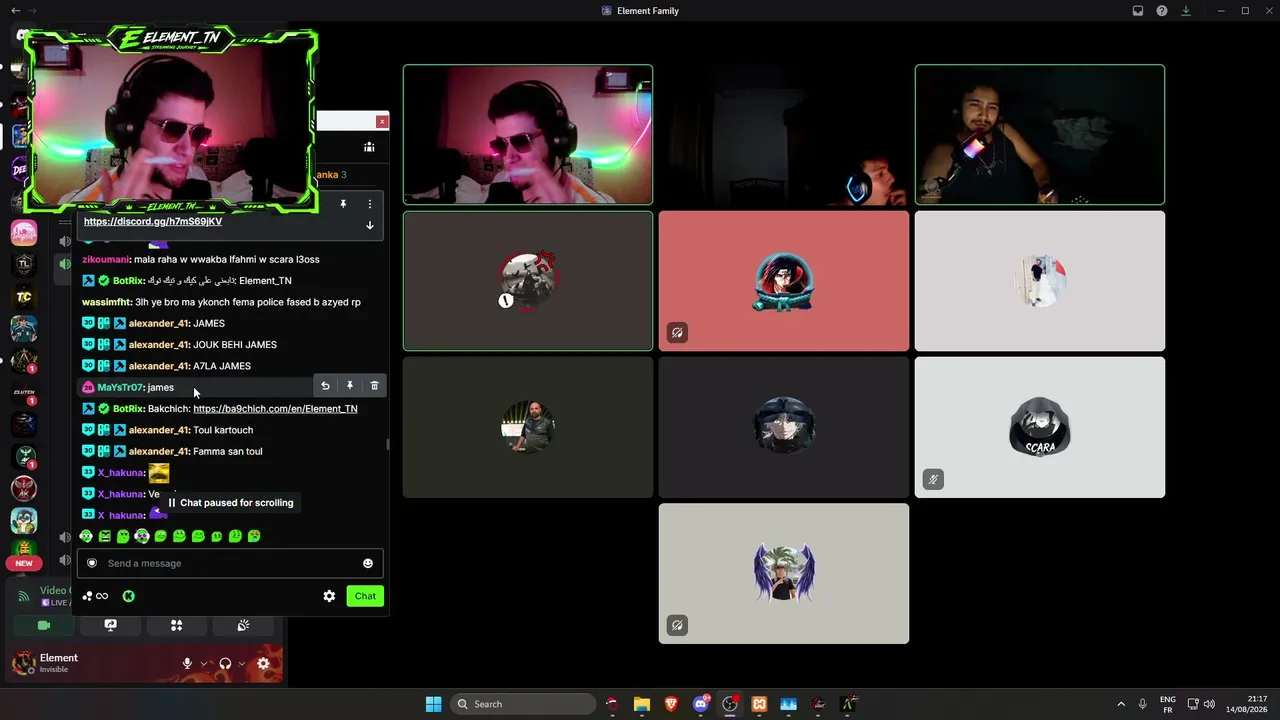This screenshot has width=1280, height=720.
Task: Open Brave browser from taskbar
Action: 671,704
